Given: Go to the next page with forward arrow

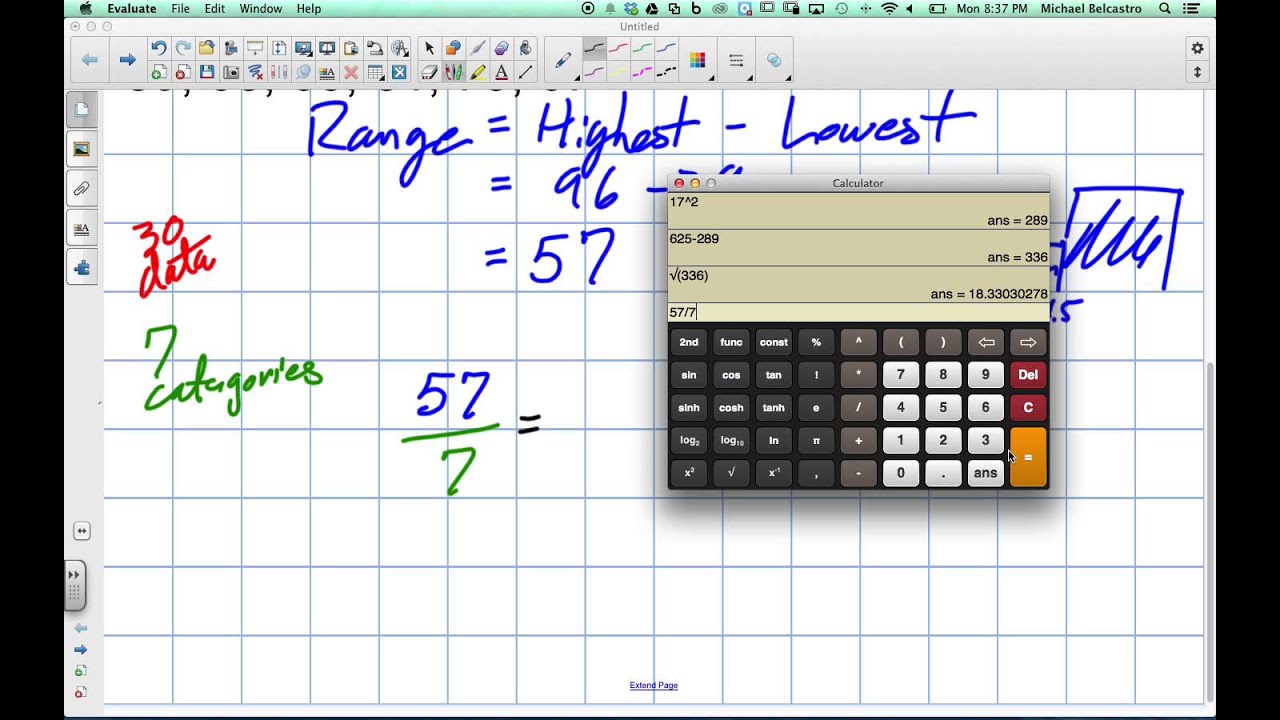Looking at the screenshot, I should click(127, 60).
